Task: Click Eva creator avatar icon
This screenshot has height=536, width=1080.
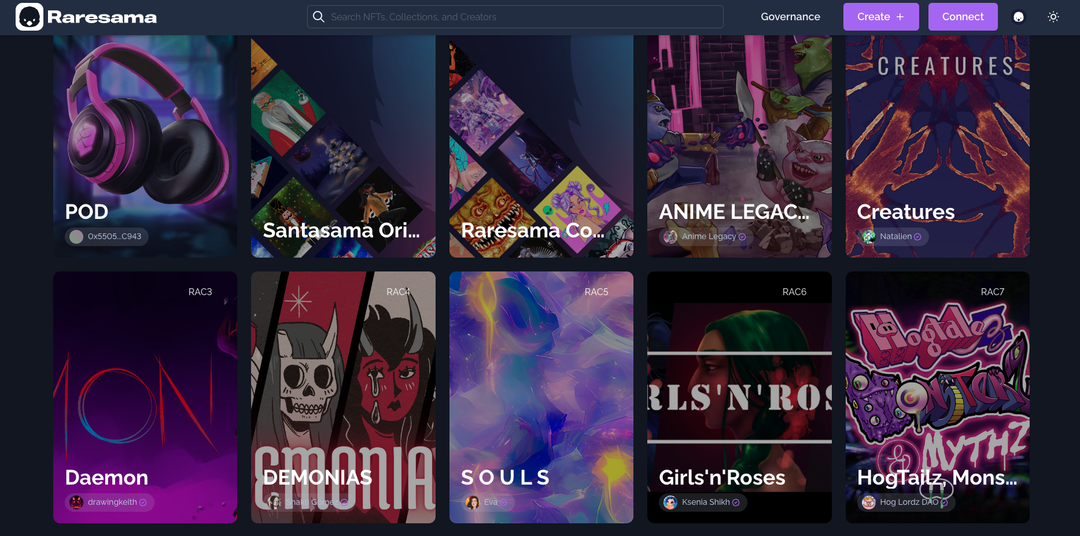Action: click(x=472, y=502)
